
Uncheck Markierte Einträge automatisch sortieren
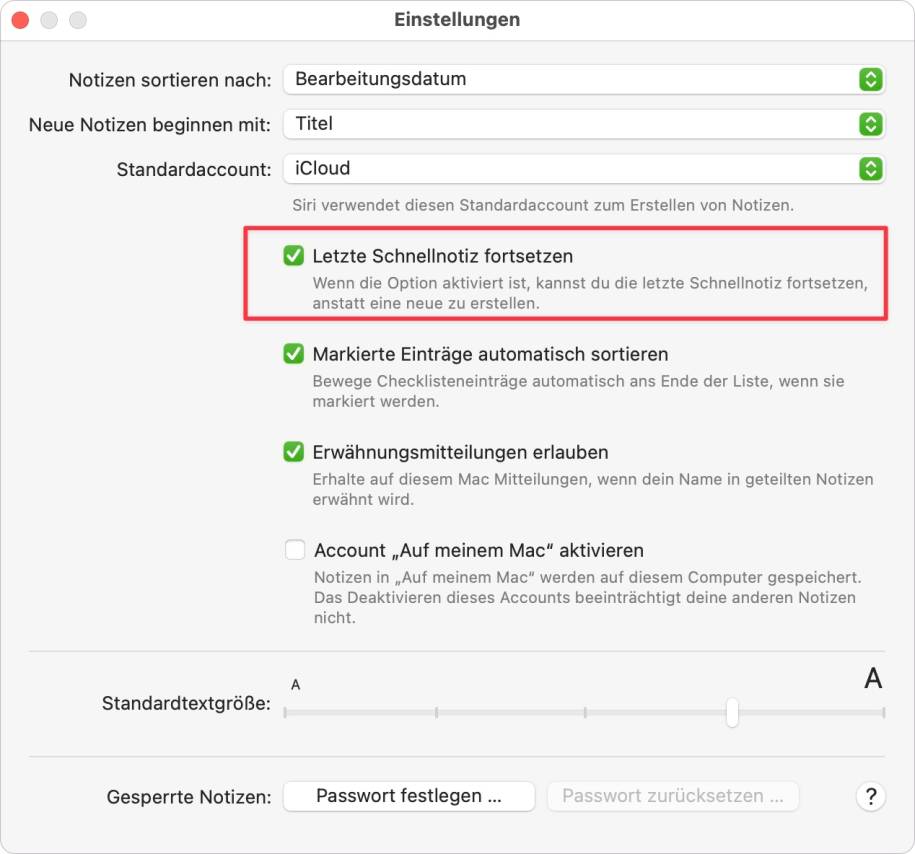(294, 354)
